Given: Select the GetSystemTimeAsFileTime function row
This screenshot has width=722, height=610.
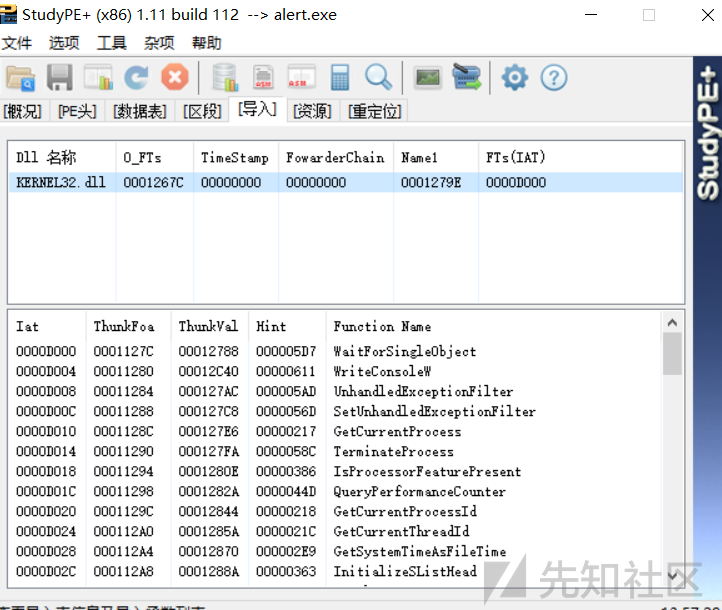Looking at the screenshot, I should 335,552.
